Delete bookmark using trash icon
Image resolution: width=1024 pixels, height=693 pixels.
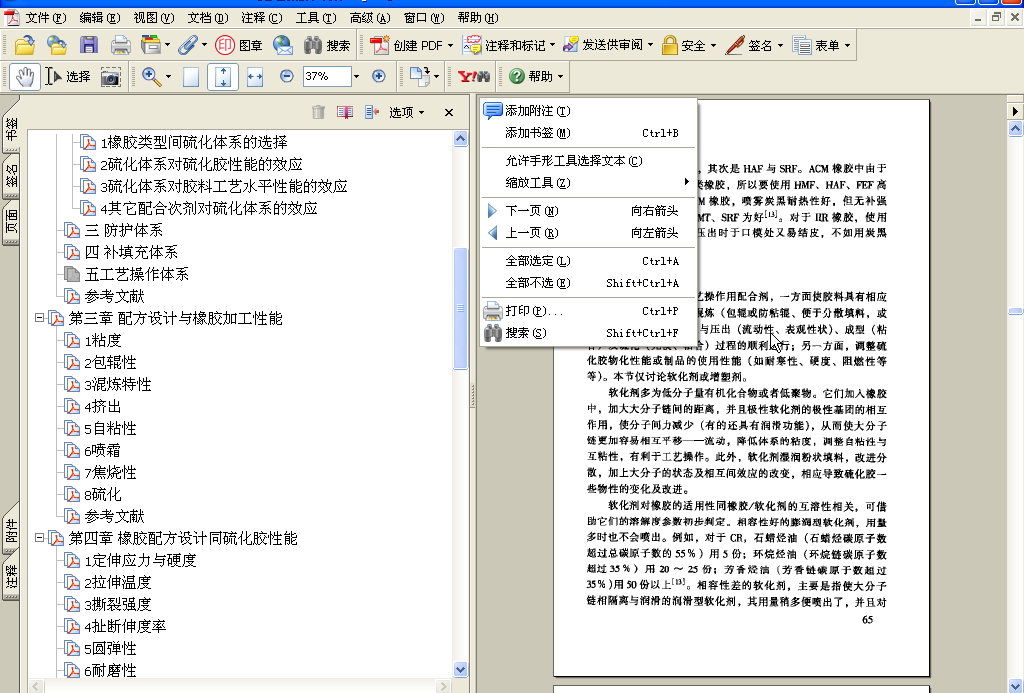click(x=318, y=112)
